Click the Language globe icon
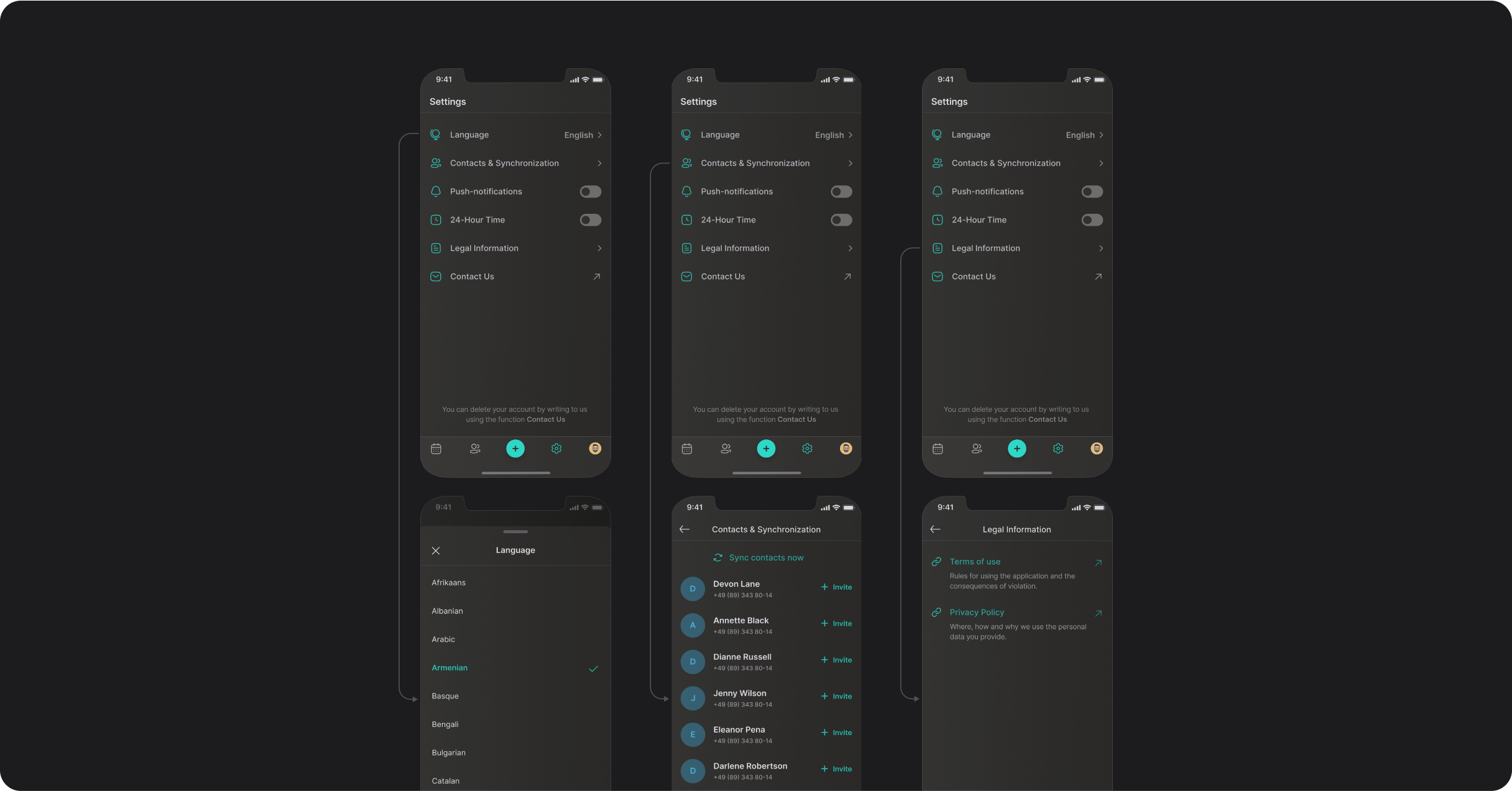 (436, 134)
